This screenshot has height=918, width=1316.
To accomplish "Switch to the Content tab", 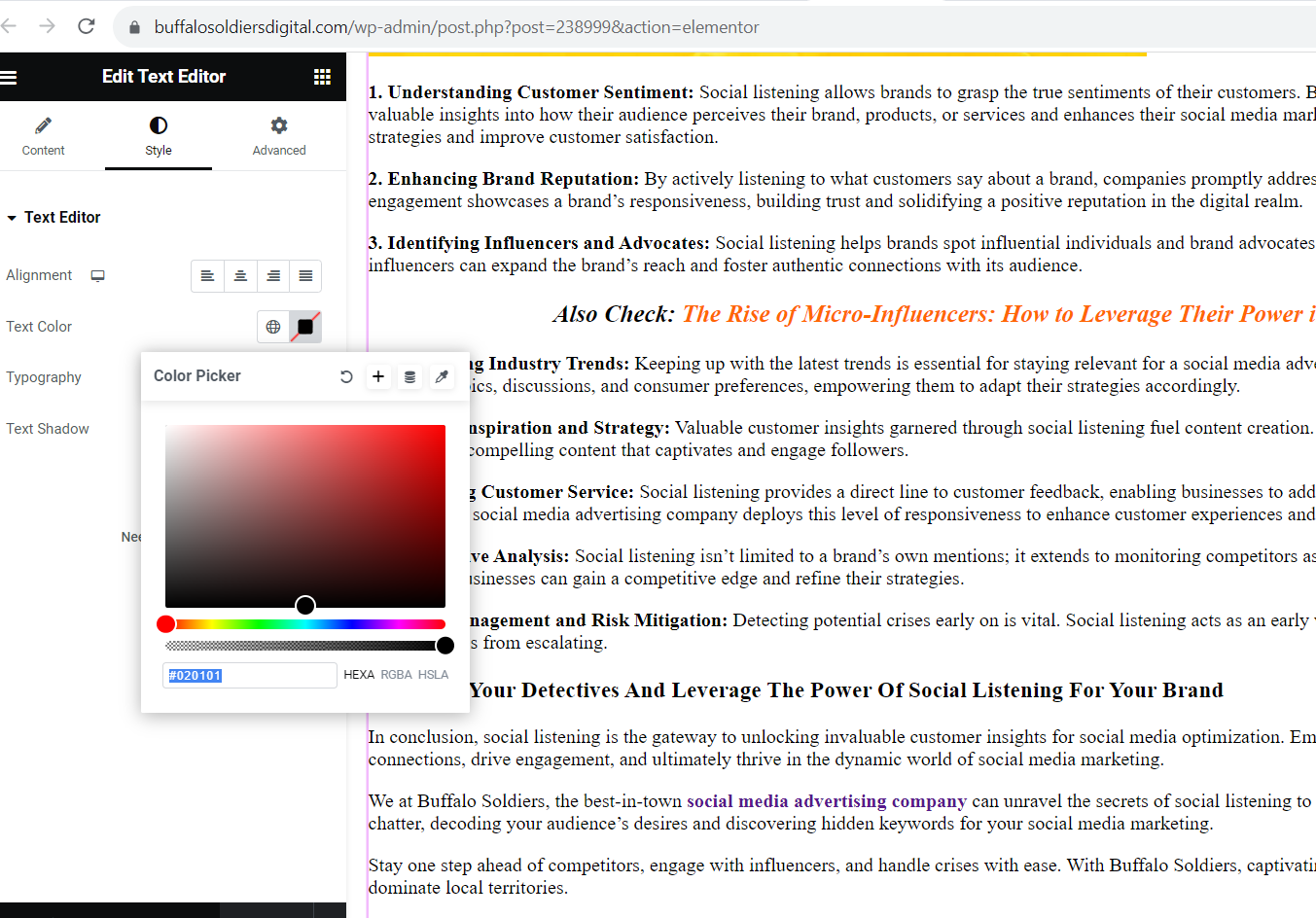I will 44,136.
